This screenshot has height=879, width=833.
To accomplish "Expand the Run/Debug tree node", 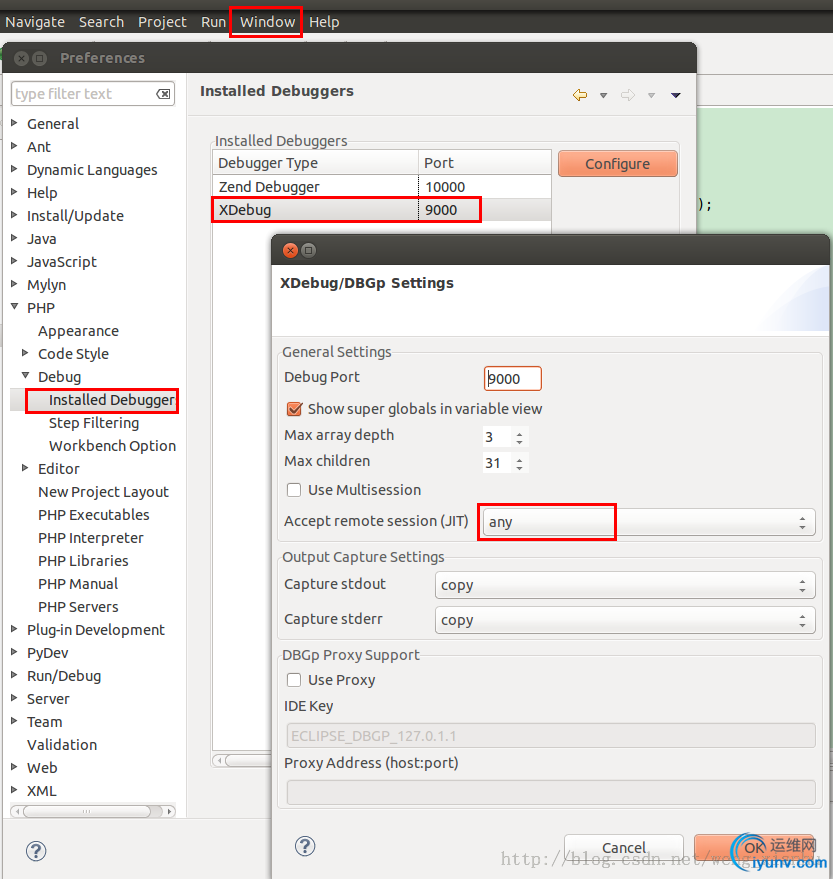I will coord(15,674).
